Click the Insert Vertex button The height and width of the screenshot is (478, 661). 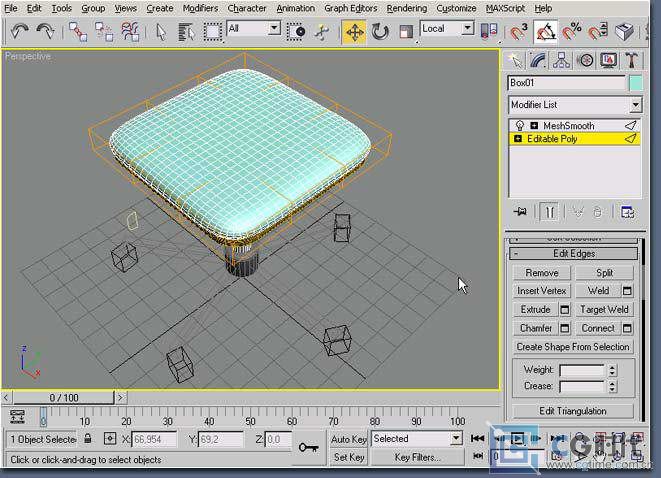pos(541,291)
